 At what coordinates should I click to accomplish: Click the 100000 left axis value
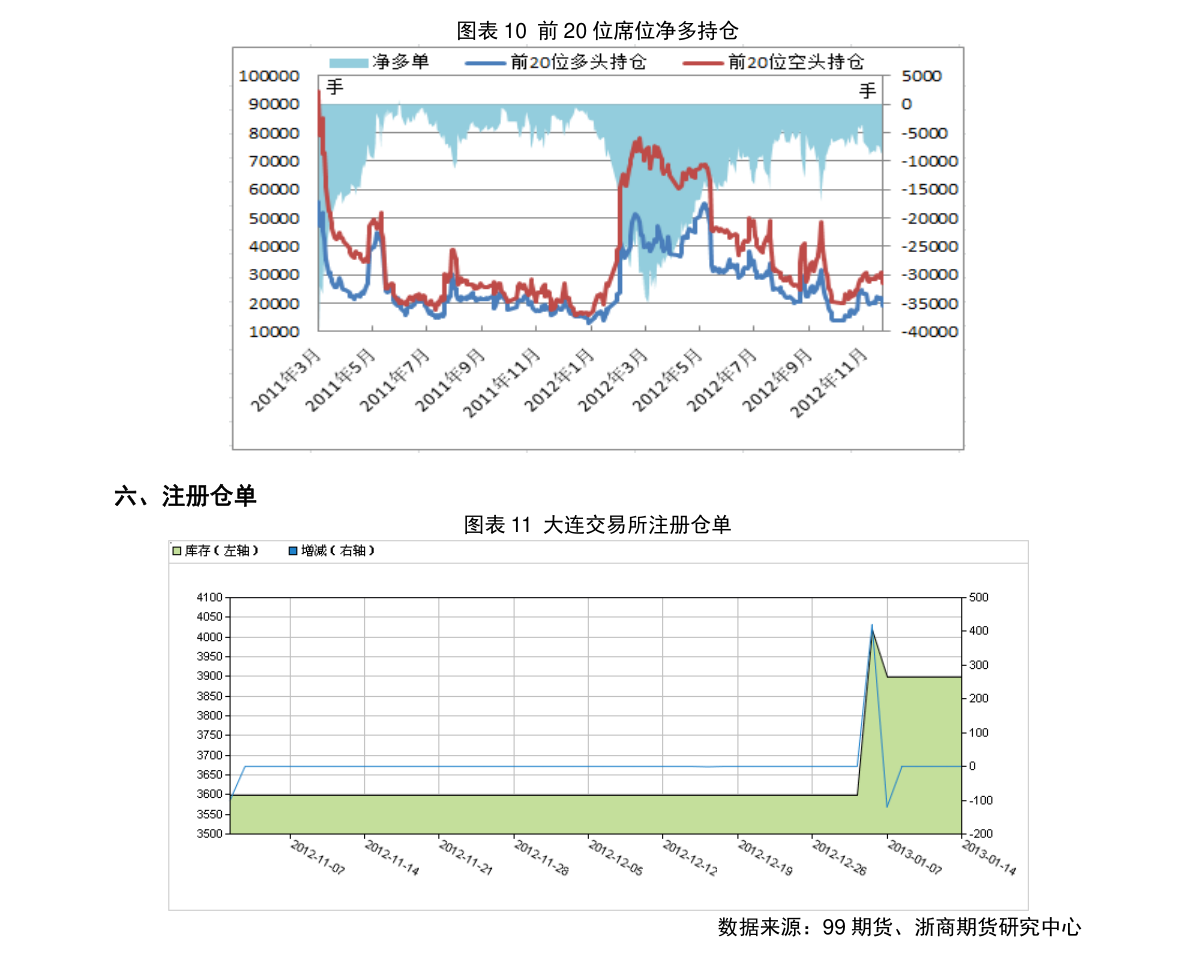pos(270,76)
